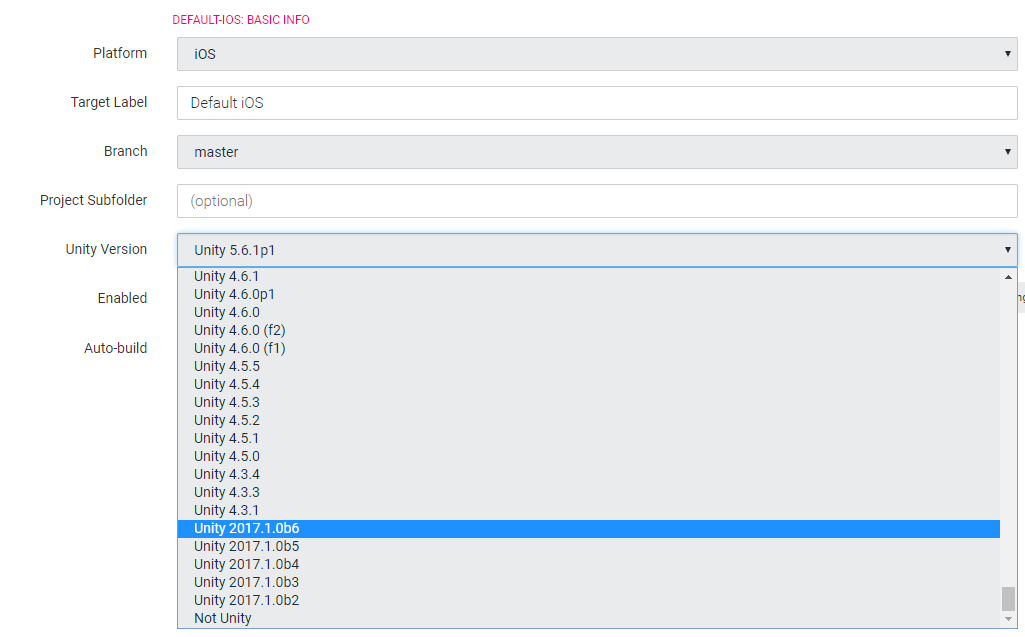Click the version list scroll down arrow
This screenshot has width=1025, height=637.
pyautogui.click(x=1008, y=619)
